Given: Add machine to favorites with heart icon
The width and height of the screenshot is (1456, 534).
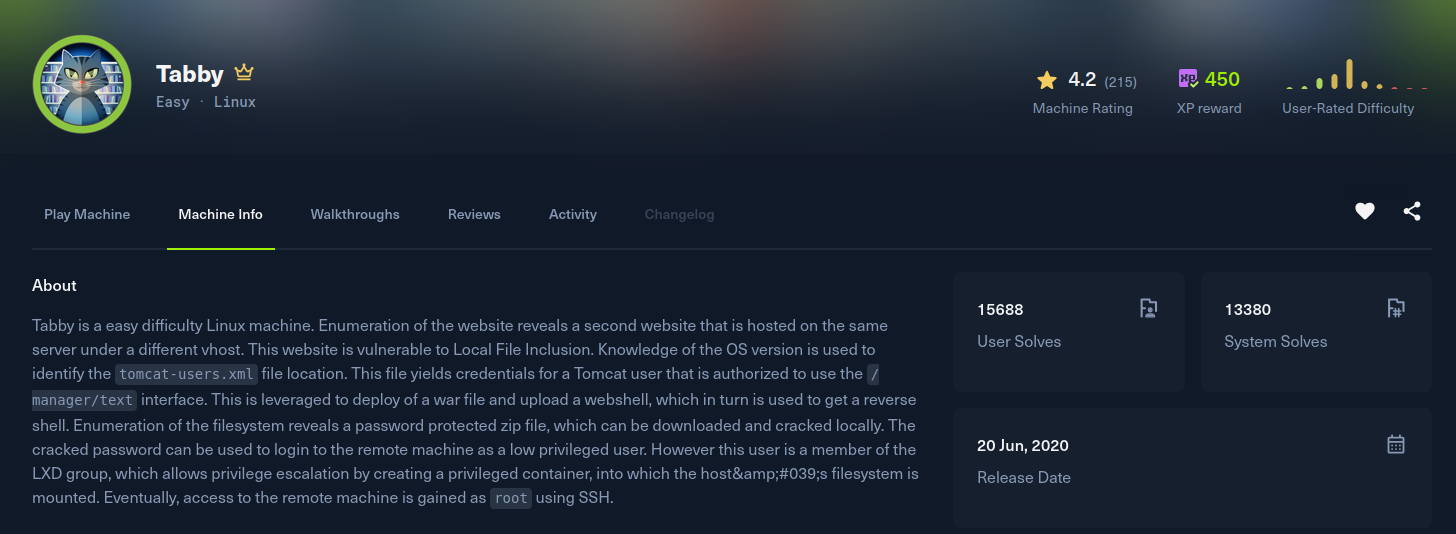Looking at the screenshot, I should tap(1365, 211).
